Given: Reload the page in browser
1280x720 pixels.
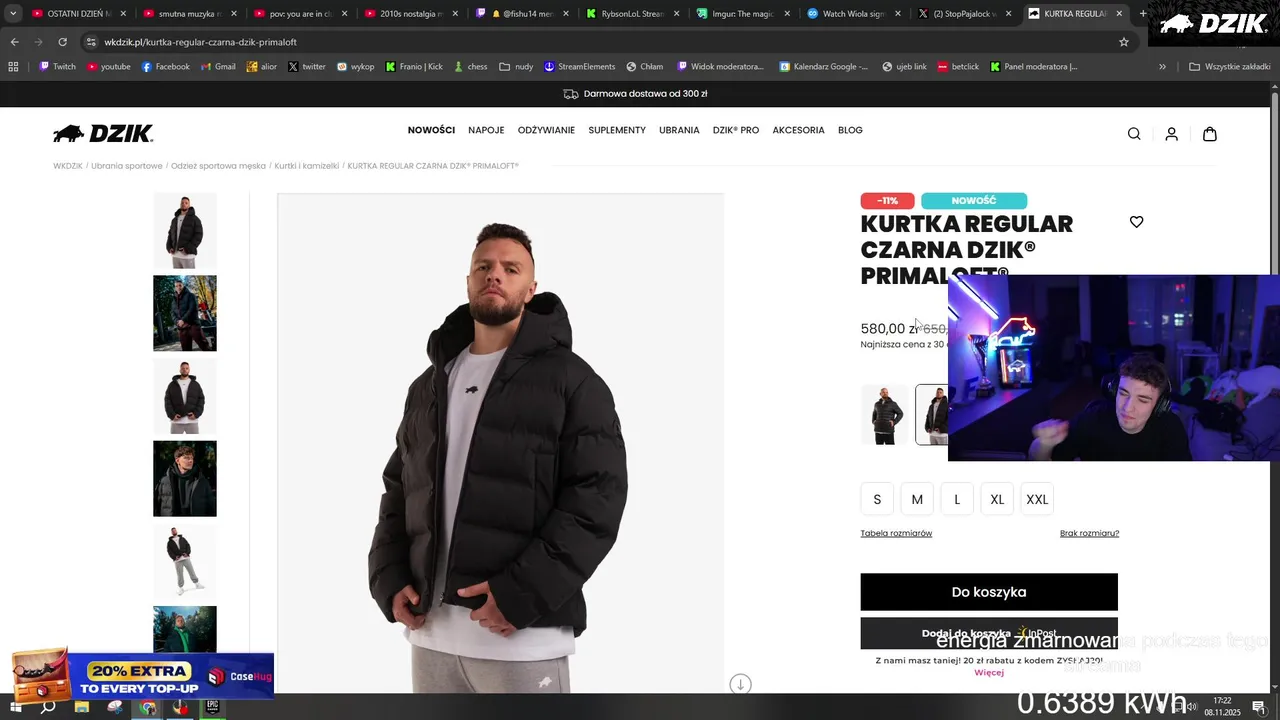Looking at the screenshot, I should coord(62,42).
